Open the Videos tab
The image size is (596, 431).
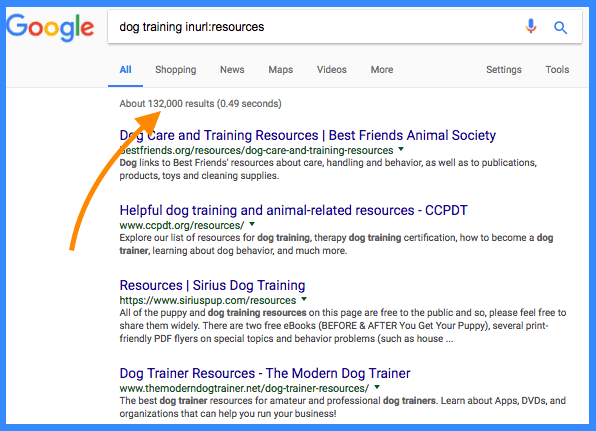[x=332, y=70]
